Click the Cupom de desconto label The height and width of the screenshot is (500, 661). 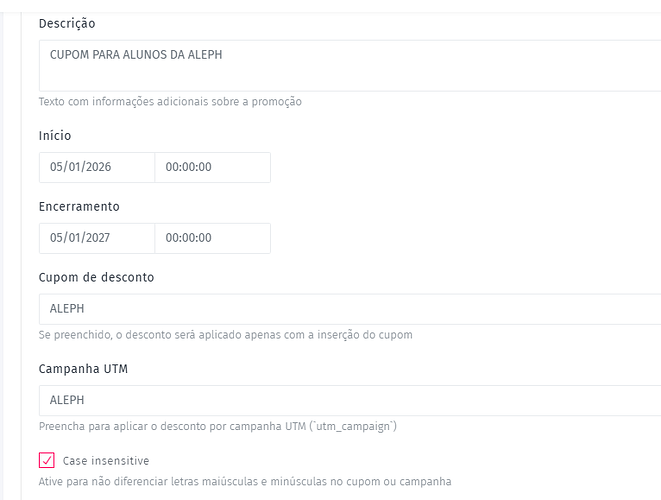tap(96, 277)
